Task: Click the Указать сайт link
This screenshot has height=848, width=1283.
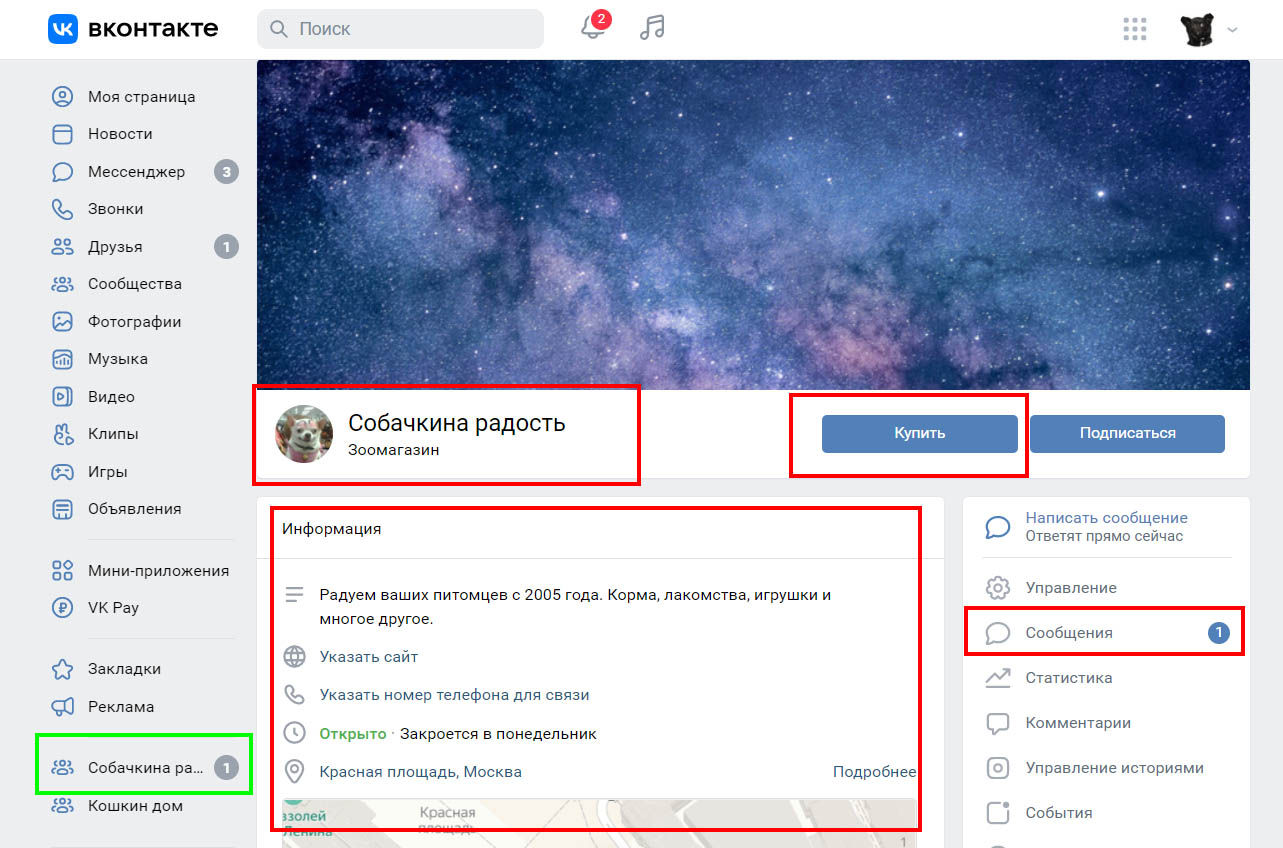Action: (x=369, y=657)
